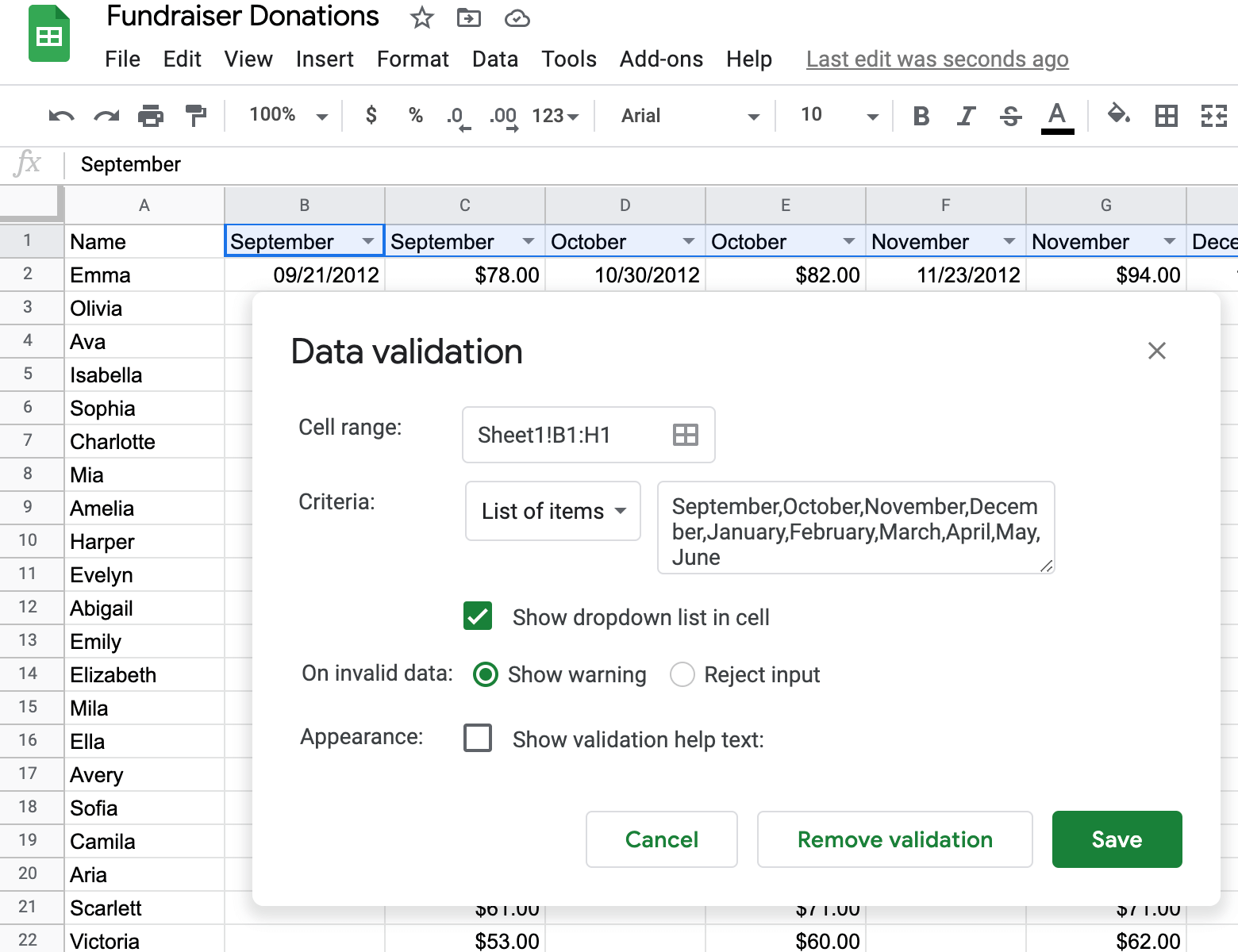Open the zoom level dropdown showing 100%
The image size is (1238, 952).
[286, 115]
